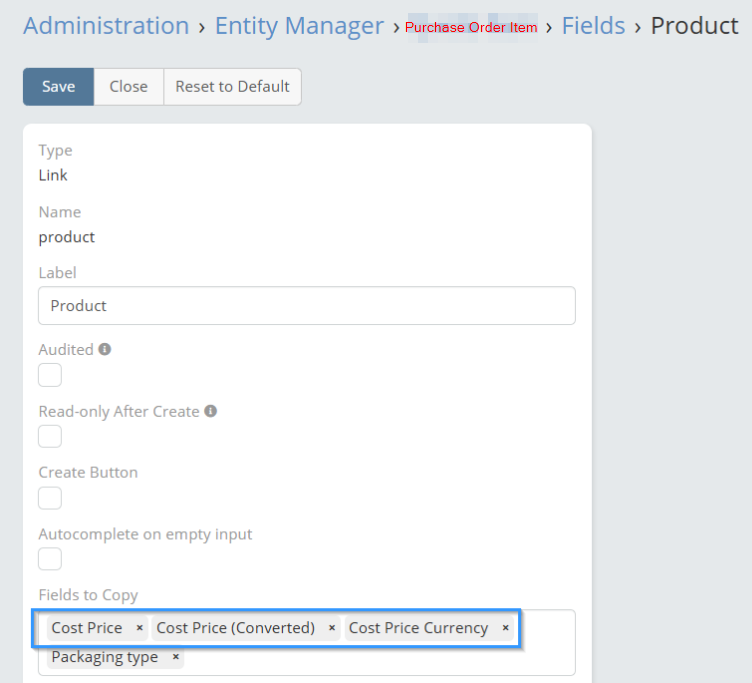This screenshot has height=683, width=752.
Task: Navigate to Fields breadcrumb
Action: 593,26
